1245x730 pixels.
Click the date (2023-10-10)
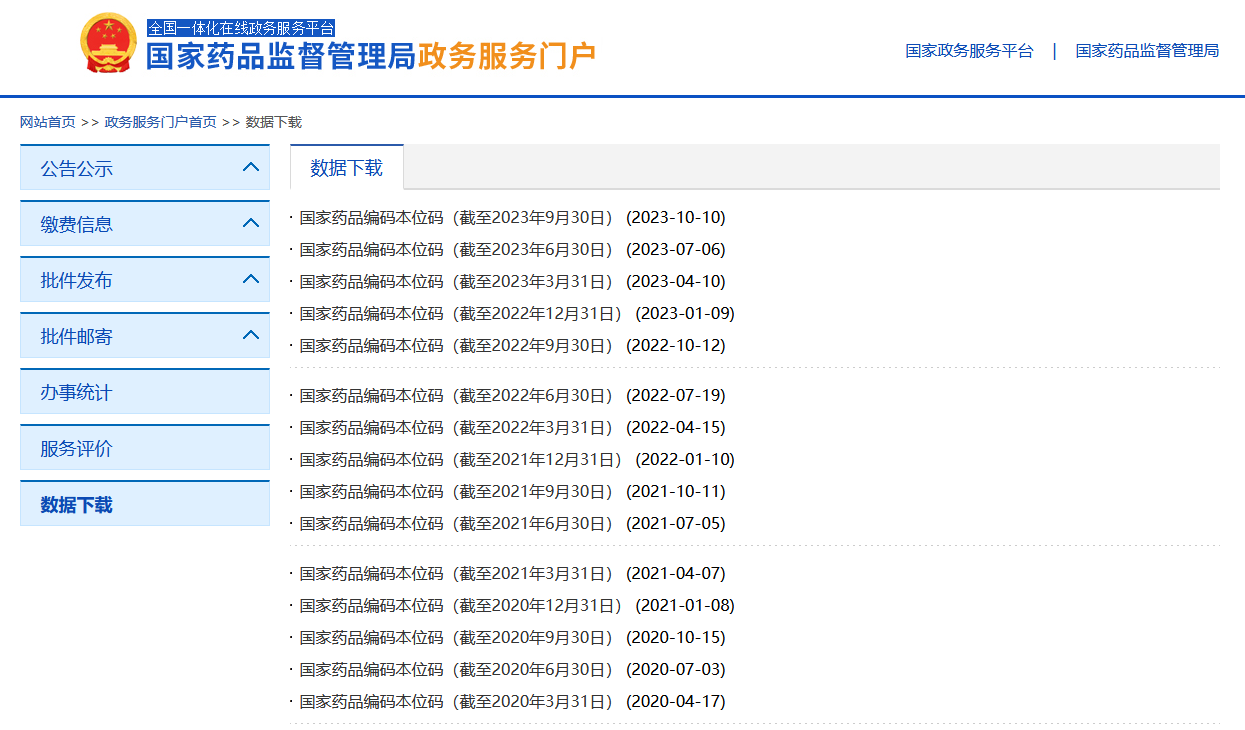676,217
